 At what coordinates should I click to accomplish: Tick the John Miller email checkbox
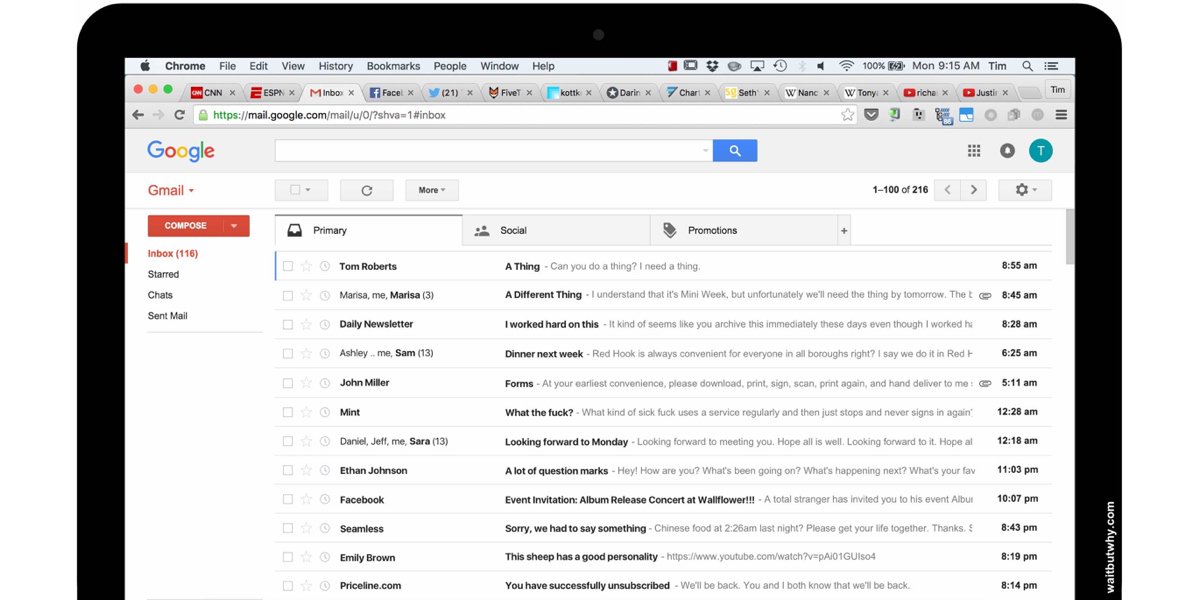tap(288, 383)
